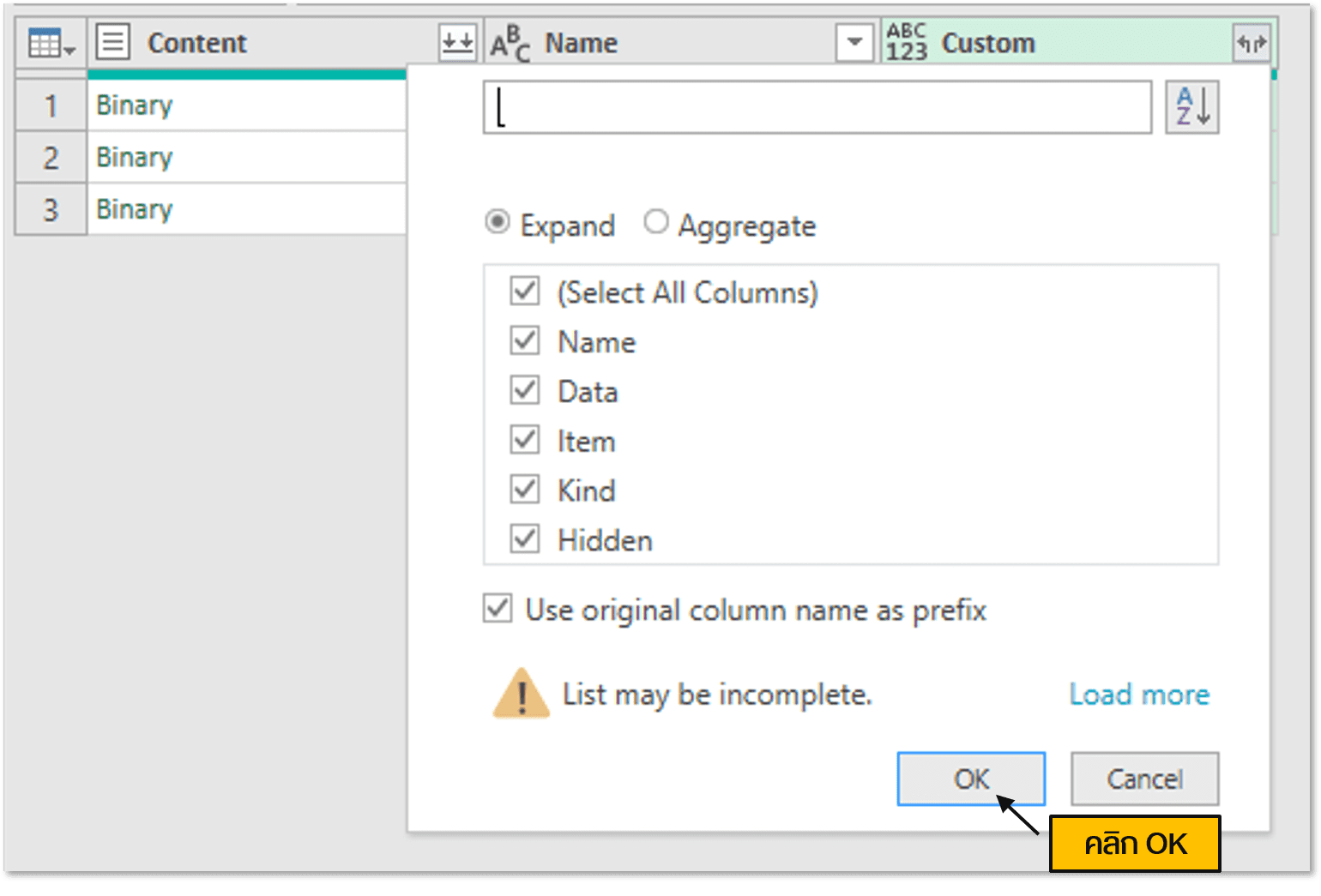Uncheck the Kind column checkbox
1321x896 pixels.
[525, 490]
